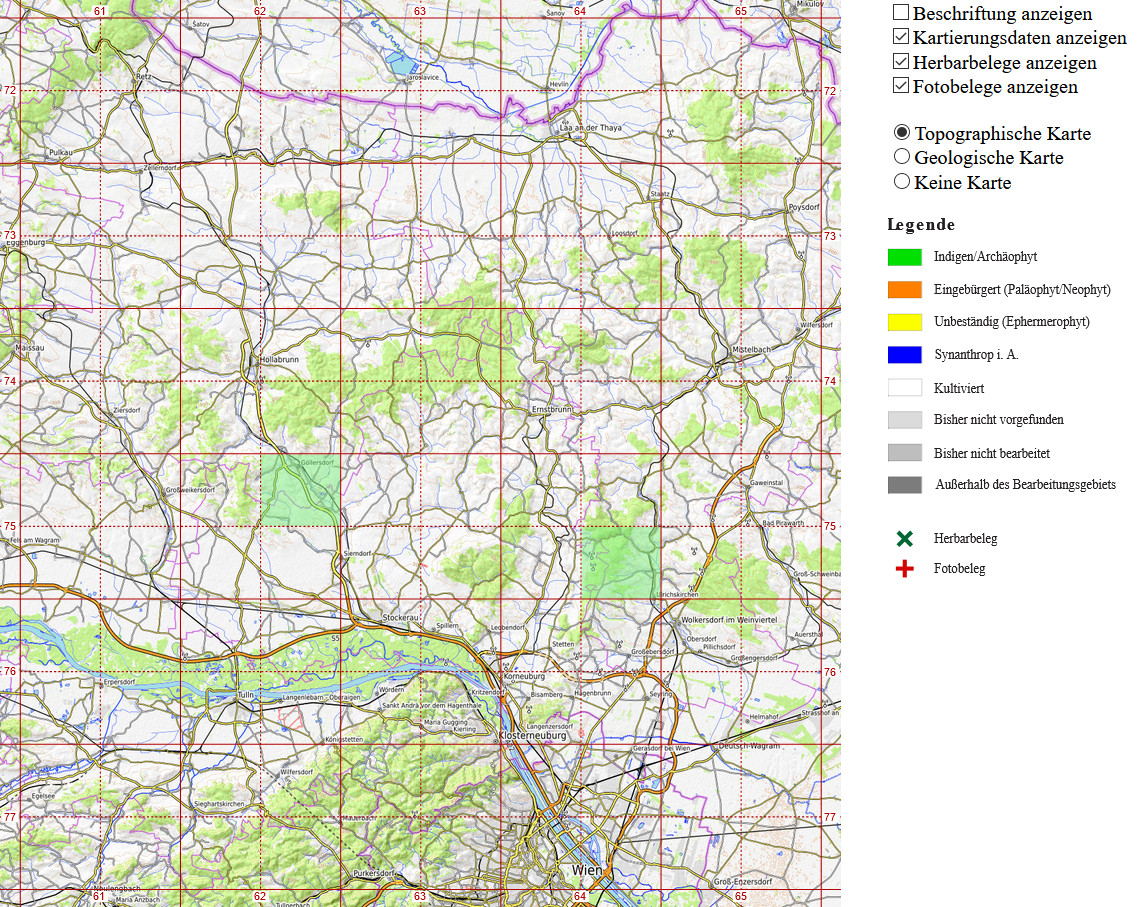This screenshot has width=1140, height=907.
Task: Click dark gray Außerhalb des Bearbeitungsgebiets swatch
Action: pos(904,485)
